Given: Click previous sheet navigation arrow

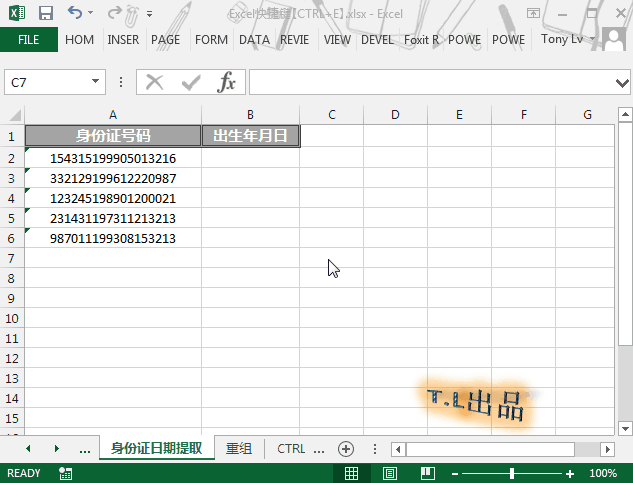Looking at the screenshot, I should pos(28,448).
